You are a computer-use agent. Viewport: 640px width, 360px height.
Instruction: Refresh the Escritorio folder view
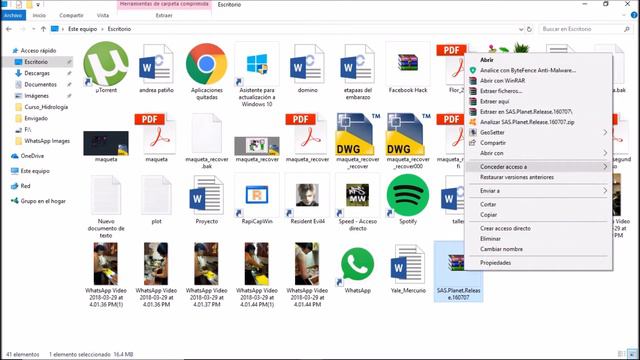529,29
